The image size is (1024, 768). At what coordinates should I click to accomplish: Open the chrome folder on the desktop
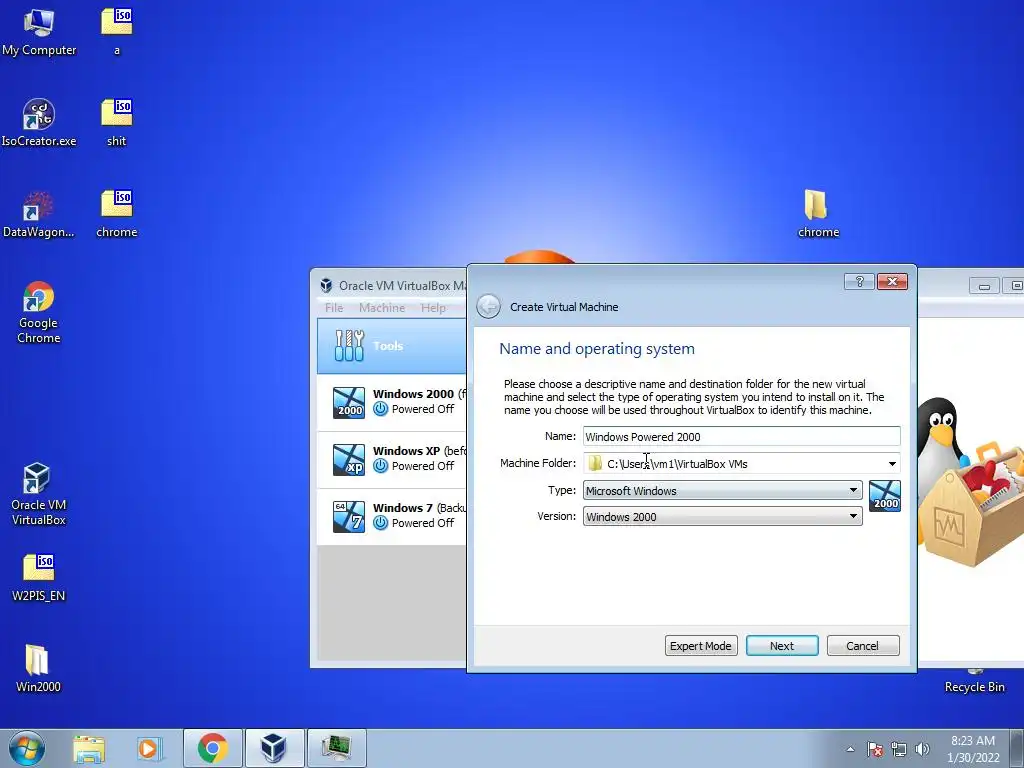(818, 214)
